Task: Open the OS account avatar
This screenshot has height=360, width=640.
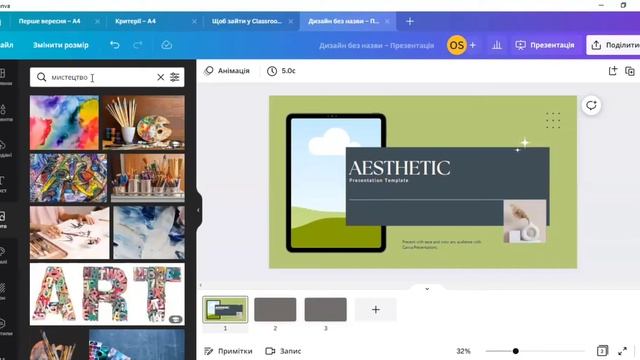Action: (x=456, y=45)
